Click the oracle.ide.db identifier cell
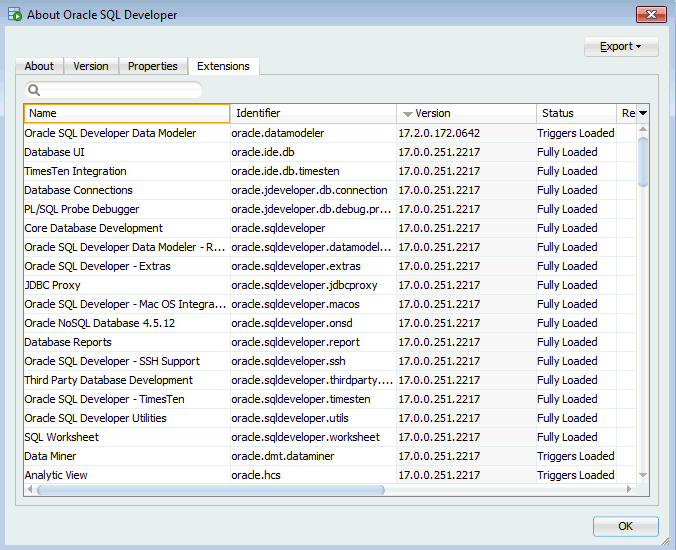Image resolution: width=676 pixels, height=550 pixels. click(x=313, y=152)
